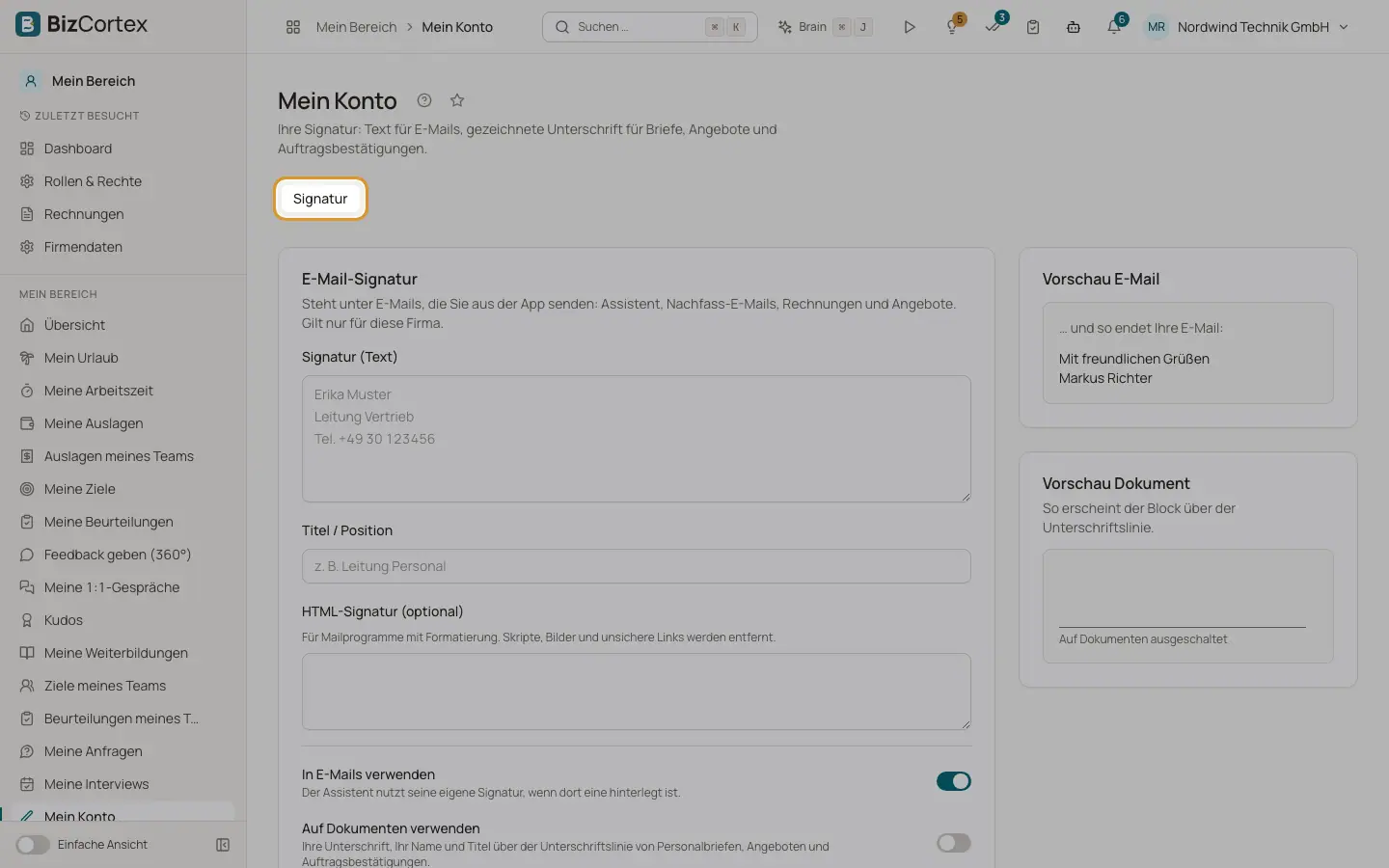Toggle the In E-Mails verwenden switch
Image resolution: width=1389 pixels, height=868 pixels.
coord(953,781)
